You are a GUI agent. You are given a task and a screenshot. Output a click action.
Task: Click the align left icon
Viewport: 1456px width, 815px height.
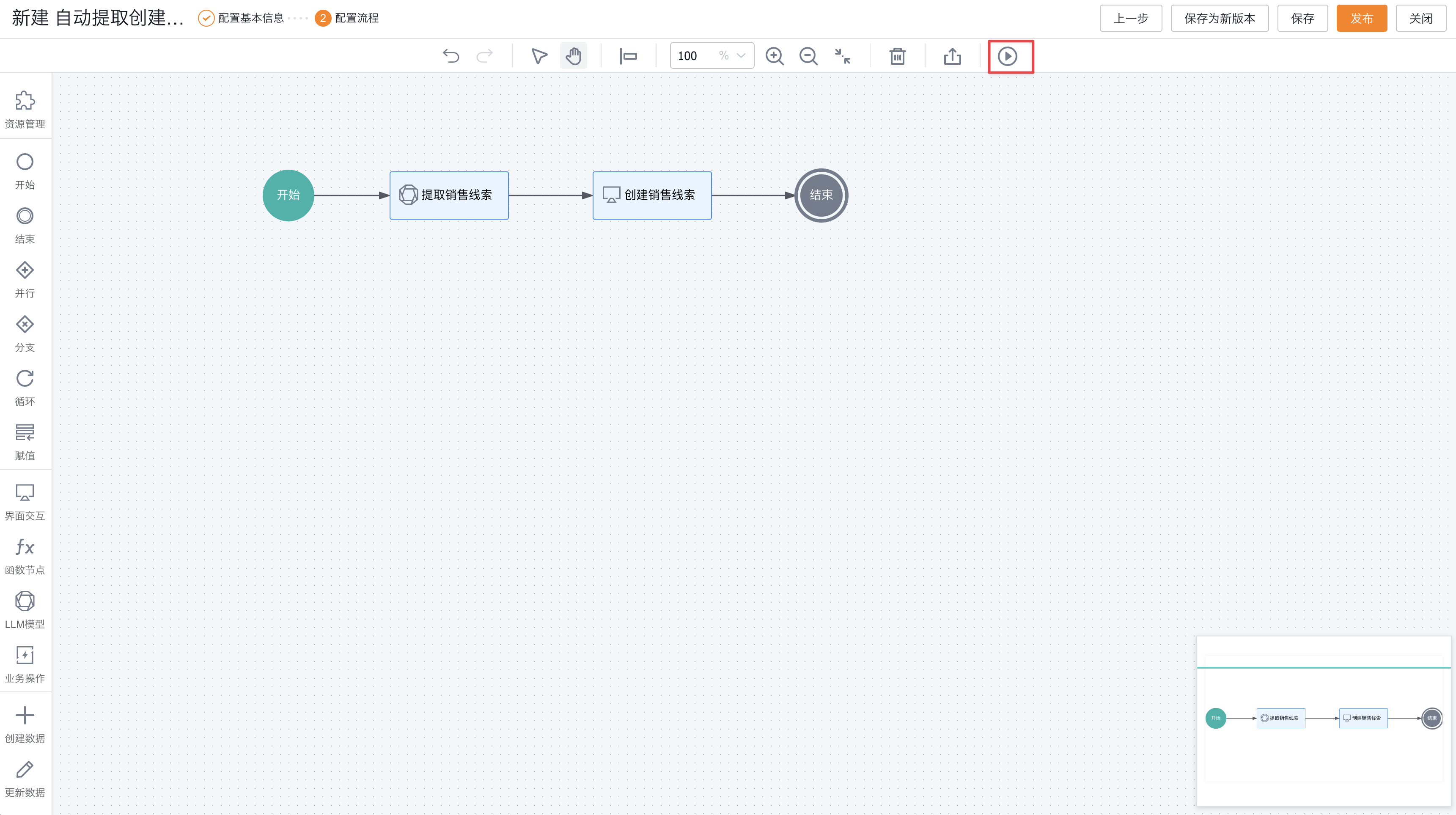(628, 56)
